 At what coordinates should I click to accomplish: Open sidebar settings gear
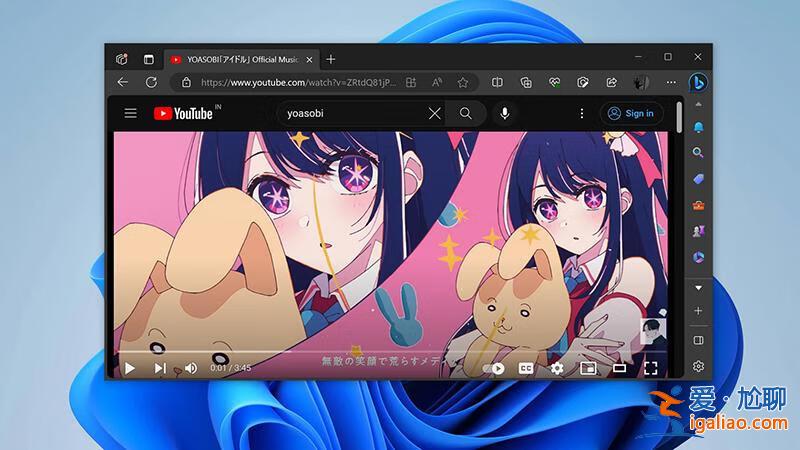[x=698, y=366]
